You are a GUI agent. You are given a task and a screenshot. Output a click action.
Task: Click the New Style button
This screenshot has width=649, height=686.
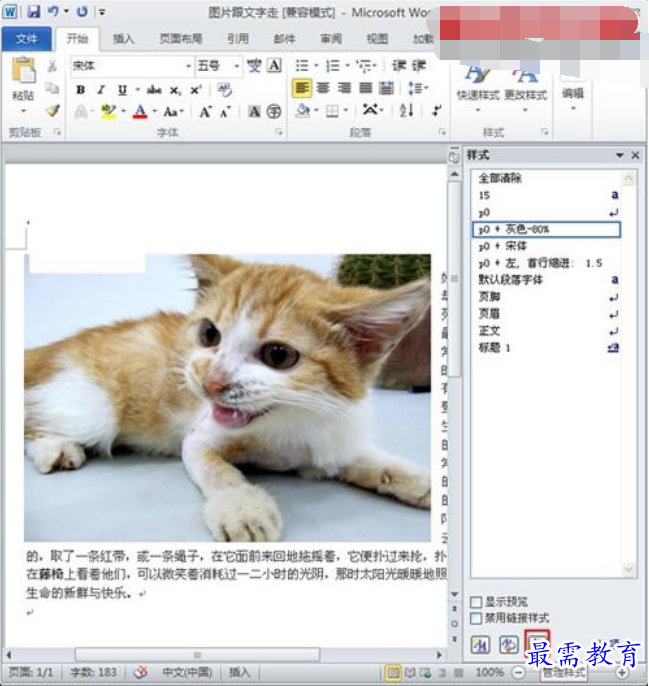coord(480,645)
